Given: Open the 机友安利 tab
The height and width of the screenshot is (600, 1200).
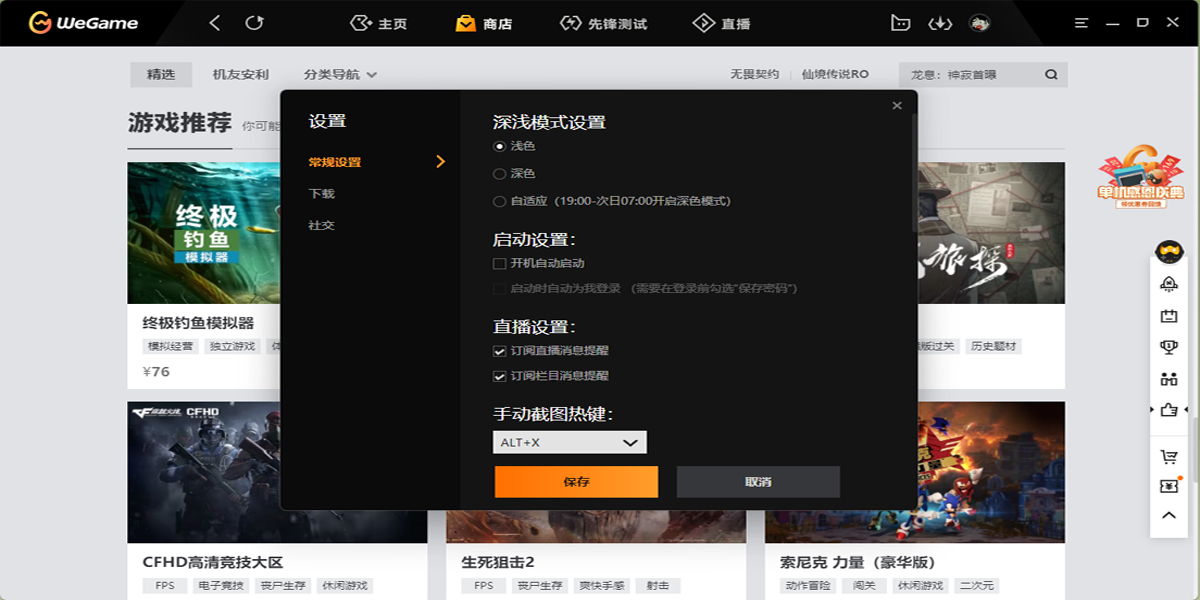Looking at the screenshot, I should (x=241, y=74).
